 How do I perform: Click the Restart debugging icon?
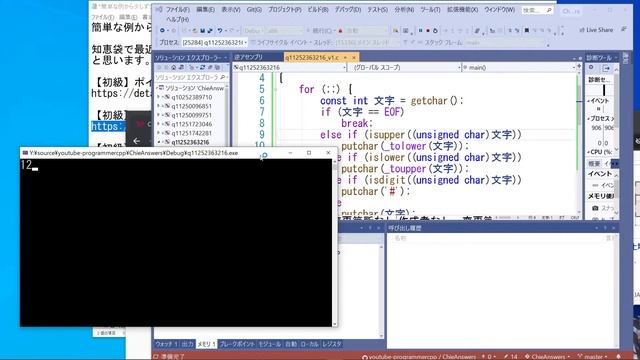pyautogui.click(x=435, y=31)
